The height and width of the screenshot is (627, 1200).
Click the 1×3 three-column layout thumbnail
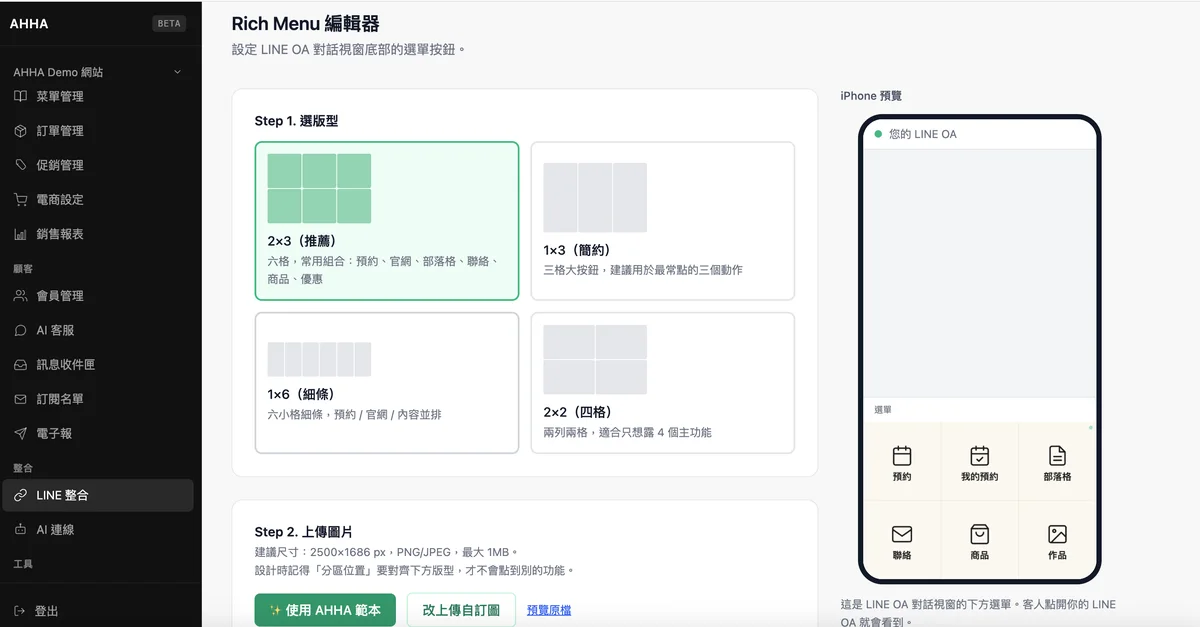coord(595,197)
